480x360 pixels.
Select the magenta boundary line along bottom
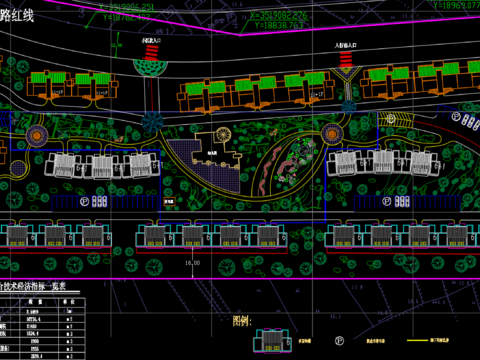pyautogui.click(x=240, y=279)
